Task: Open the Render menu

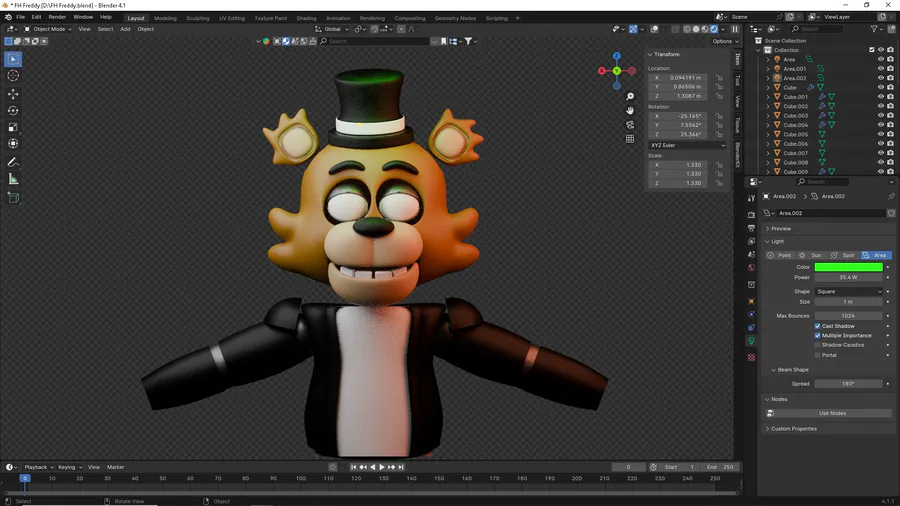Action: point(57,17)
